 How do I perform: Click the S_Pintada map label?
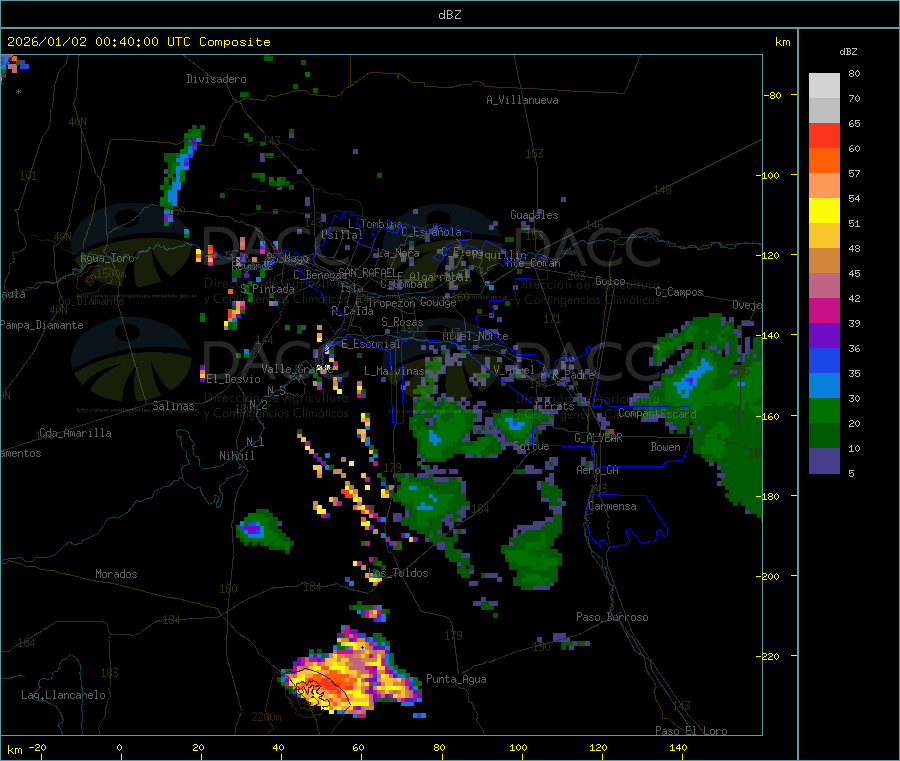267,289
